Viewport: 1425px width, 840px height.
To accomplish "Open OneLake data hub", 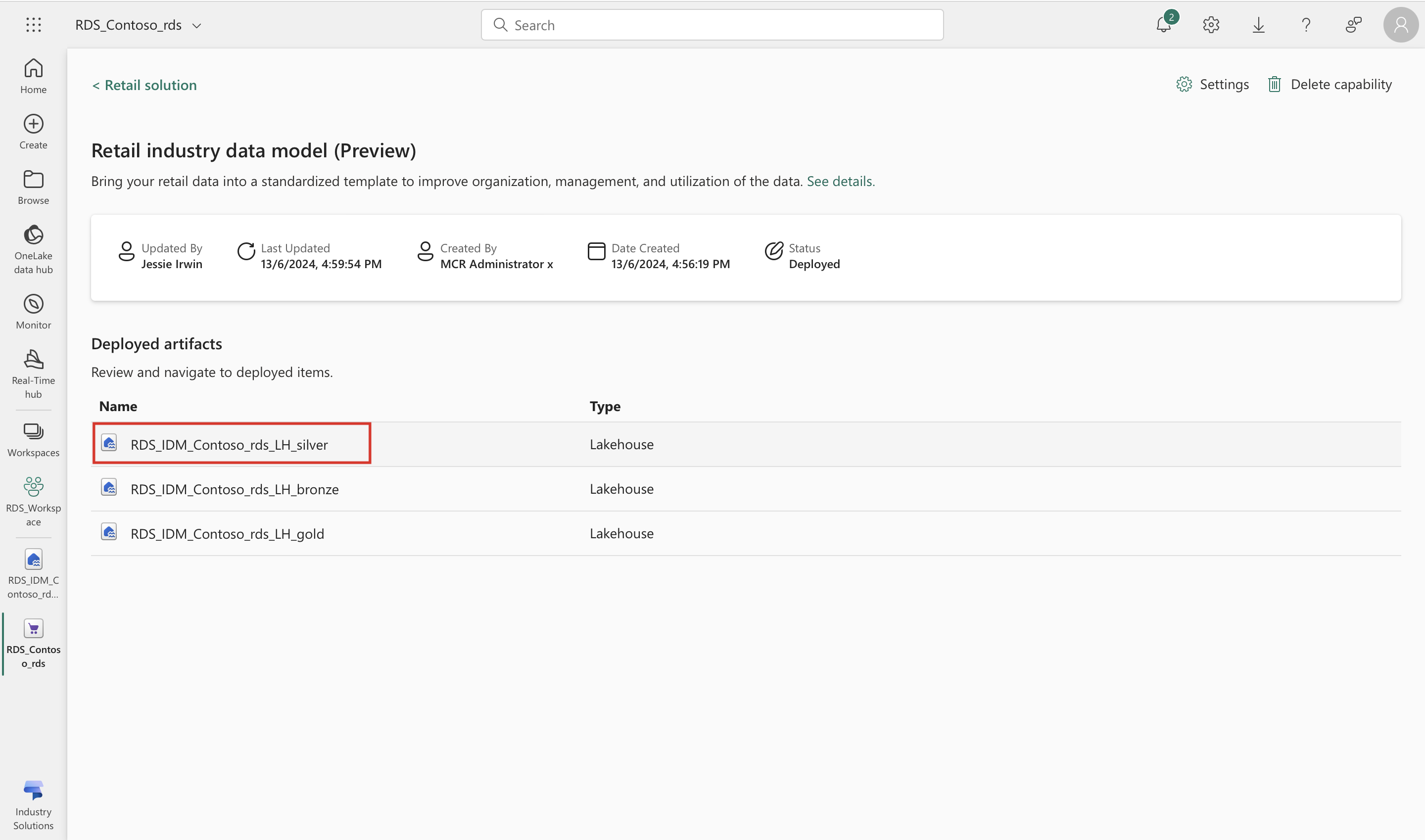I will click(x=34, y=250).
